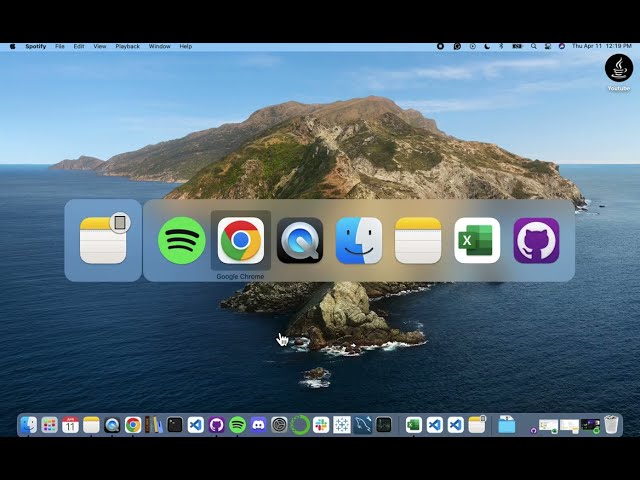
Task: Open Control Center in menu bar
Action: pyautogui.click(x=548, y=47)
